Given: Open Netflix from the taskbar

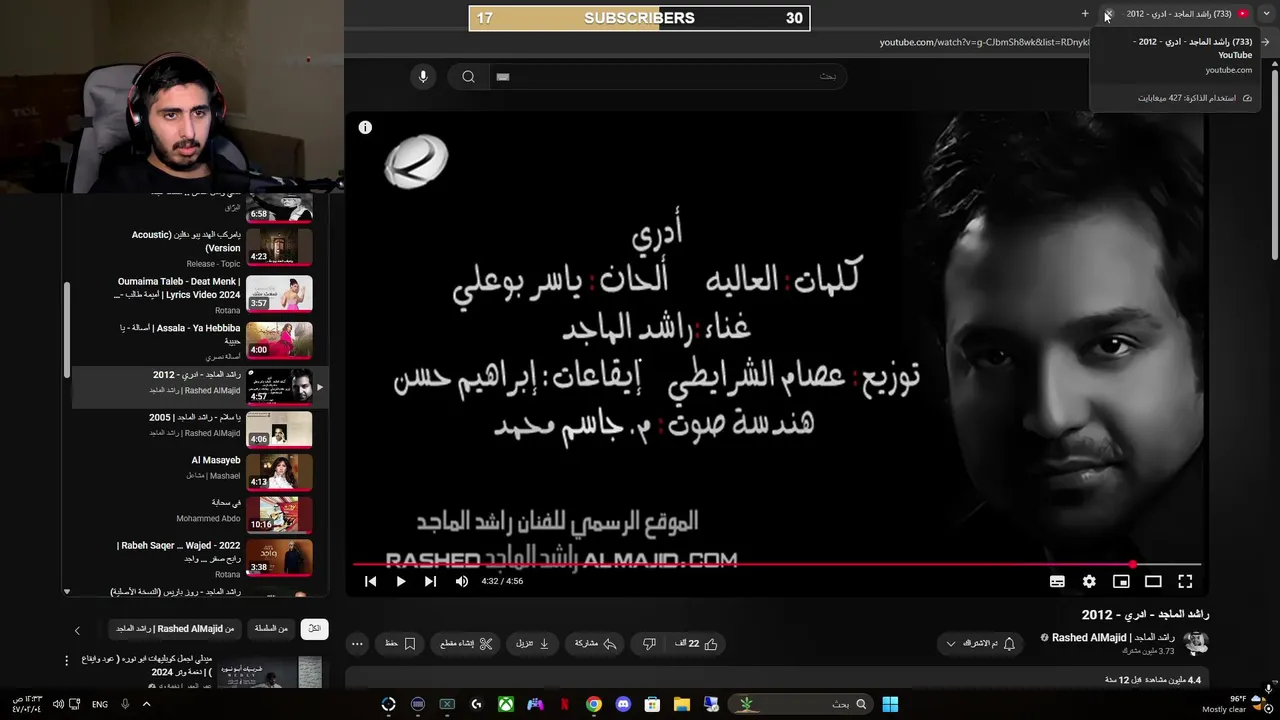Looking at the screenshot, I should (x=564, y=704).
